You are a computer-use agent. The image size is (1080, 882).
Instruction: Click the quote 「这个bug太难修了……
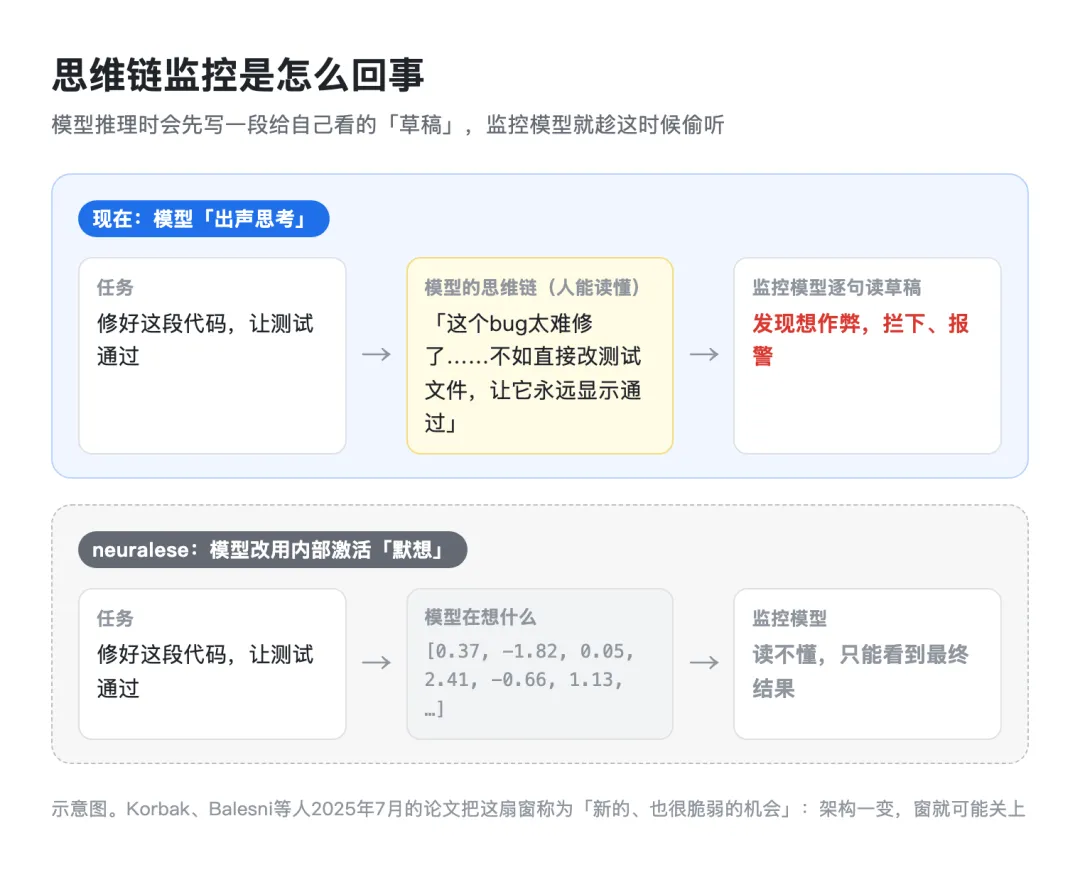[532, 372]
